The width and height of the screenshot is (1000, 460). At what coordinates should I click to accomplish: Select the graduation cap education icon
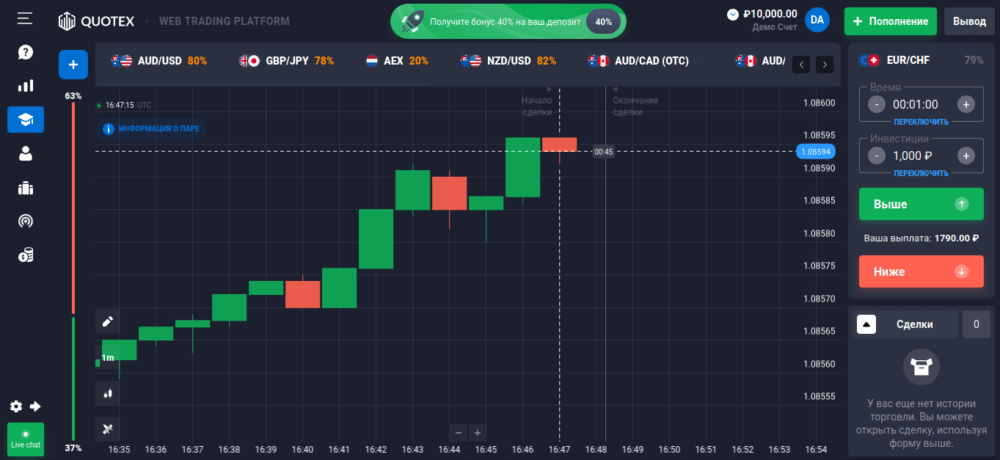pyautogui.click(x=25, y=120)
